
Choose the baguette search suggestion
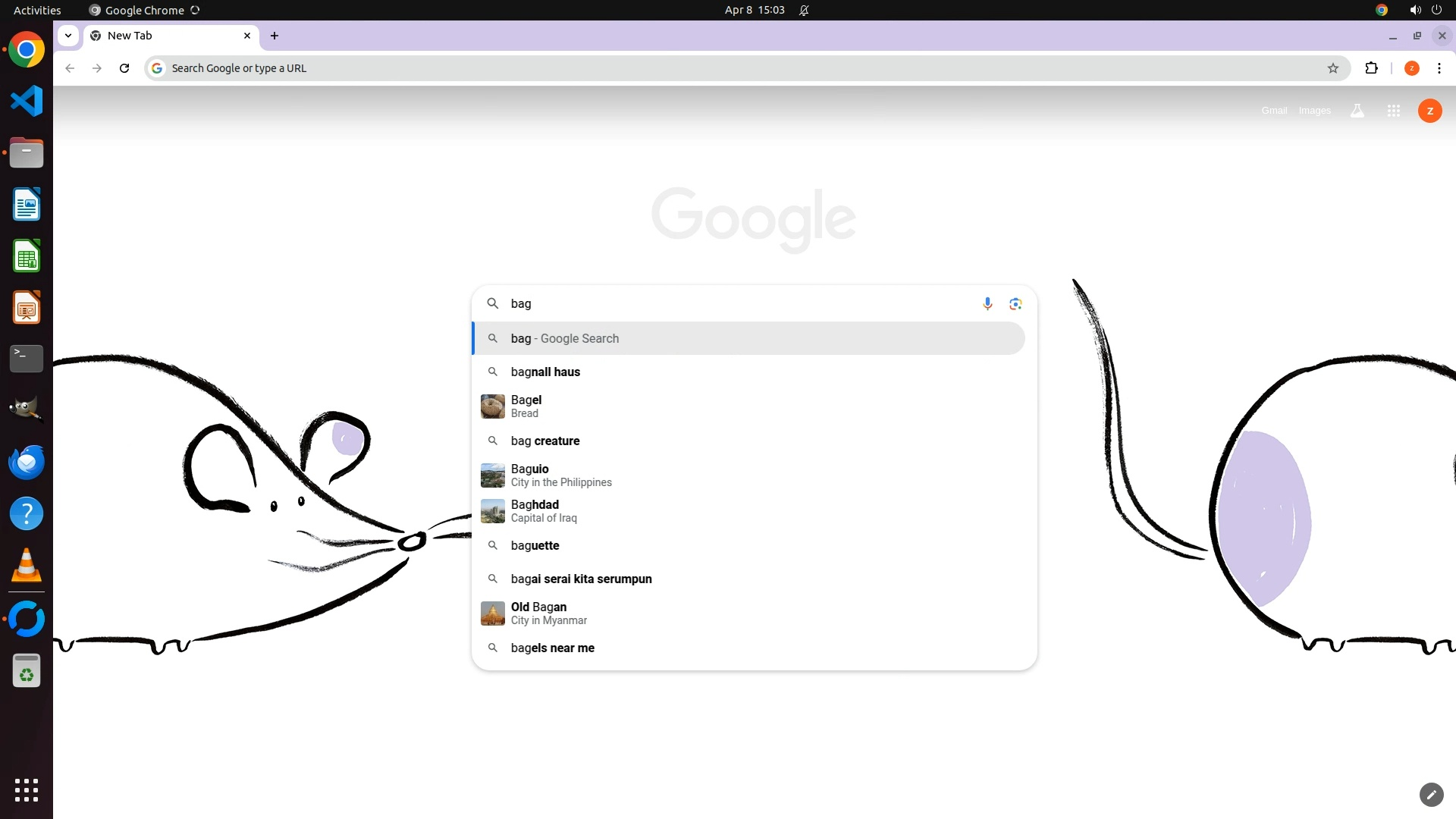click(535, 545)
